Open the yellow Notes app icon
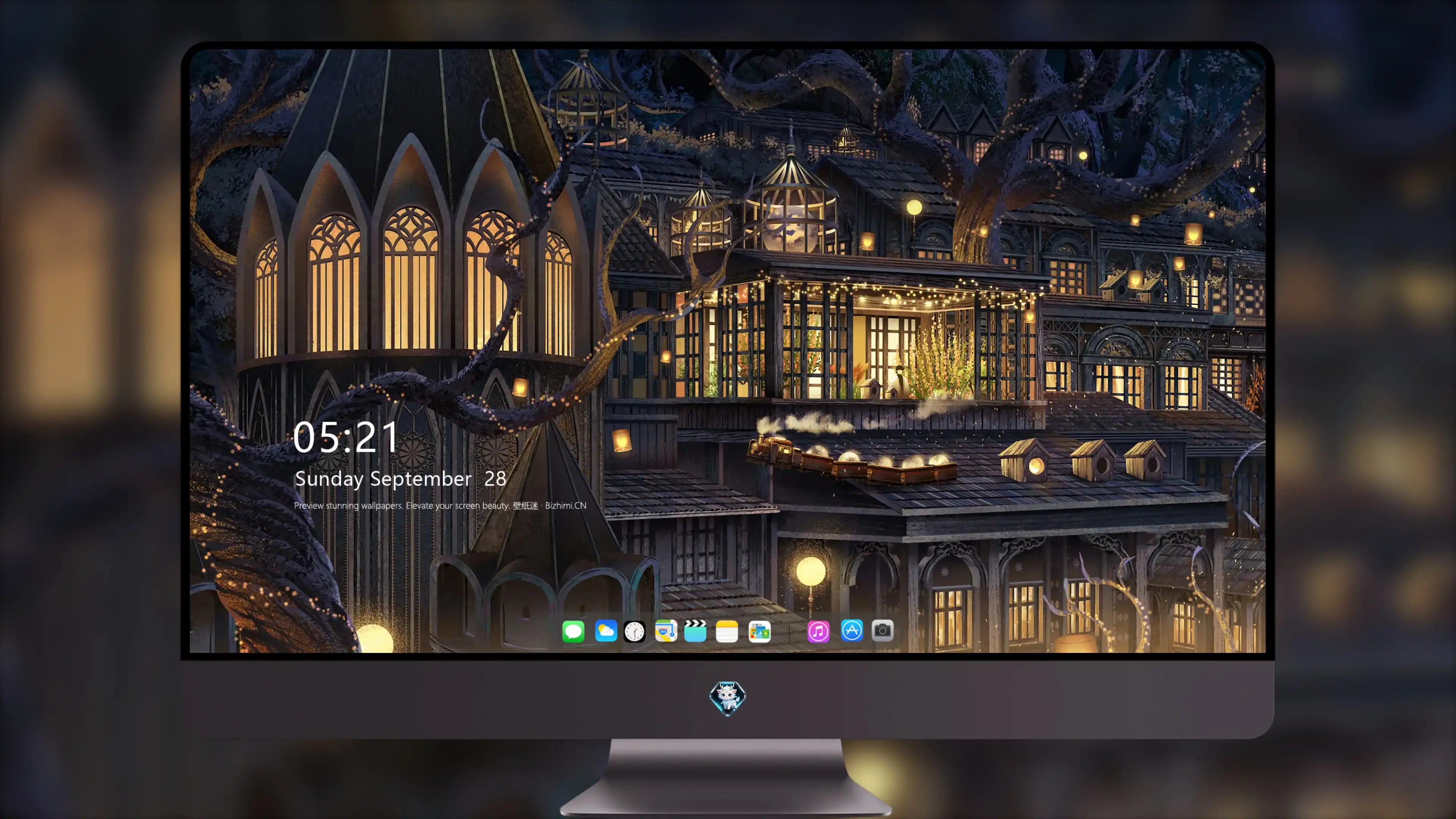1456x819 pixels. click(727, 631)
